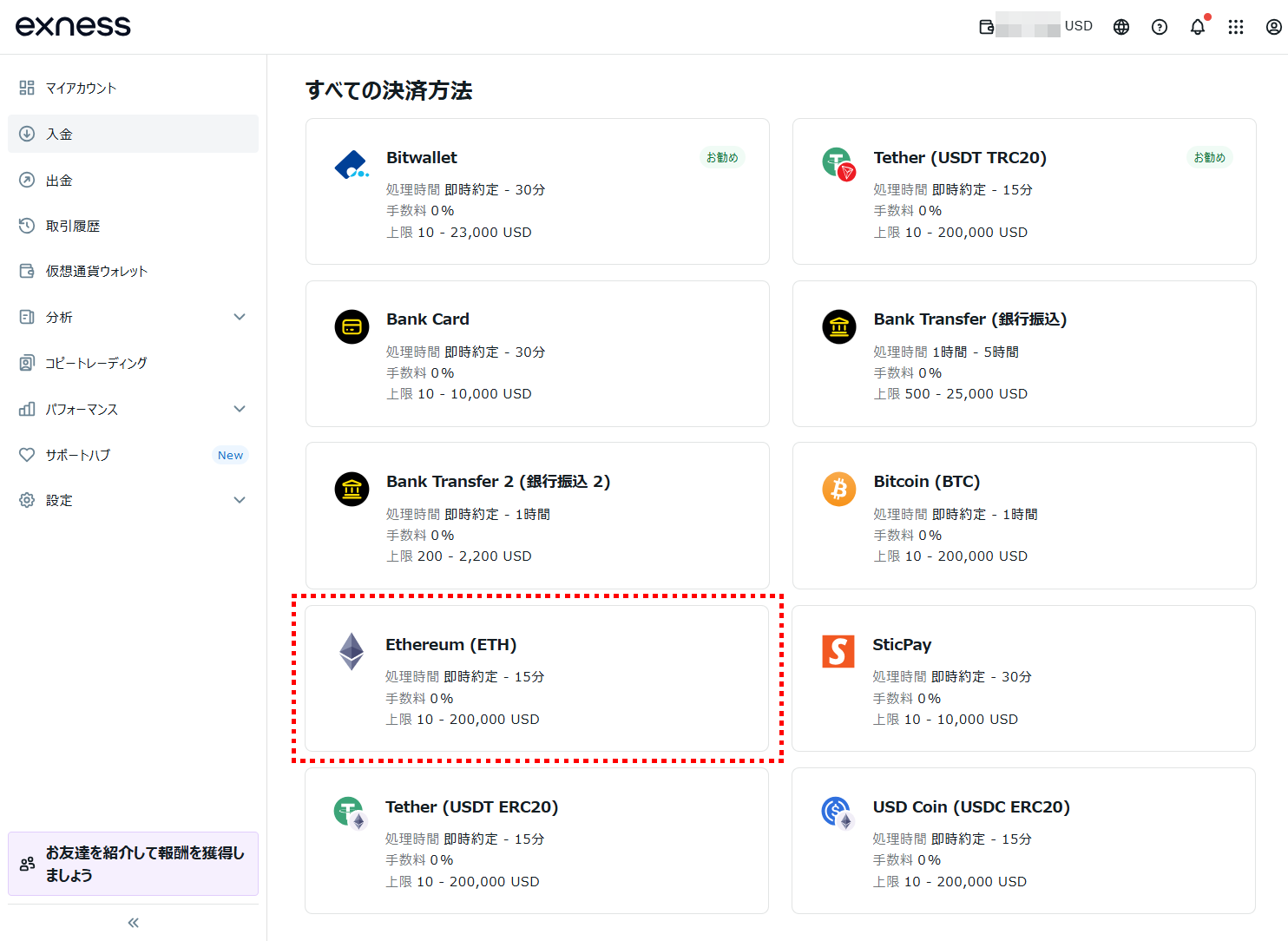Screen dimensions: 1288x941
Task: Click the Bitcoin (BTC) orange logo
Action: pyautogui.click(x=839, y=490)
